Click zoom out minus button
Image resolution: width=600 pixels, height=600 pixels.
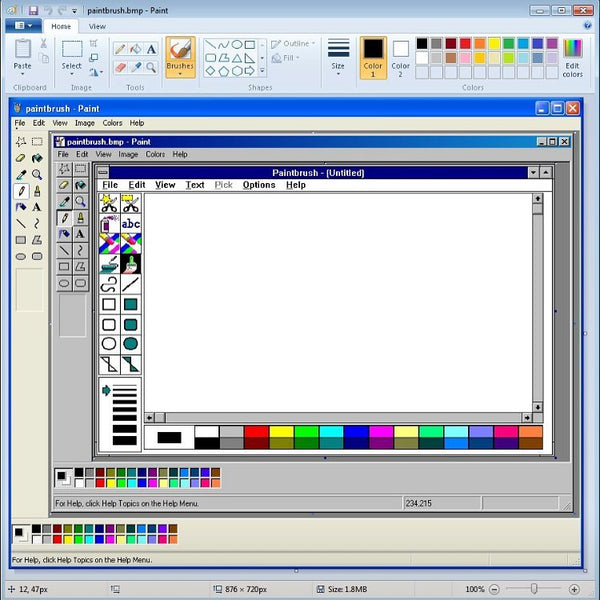(494, 589)
